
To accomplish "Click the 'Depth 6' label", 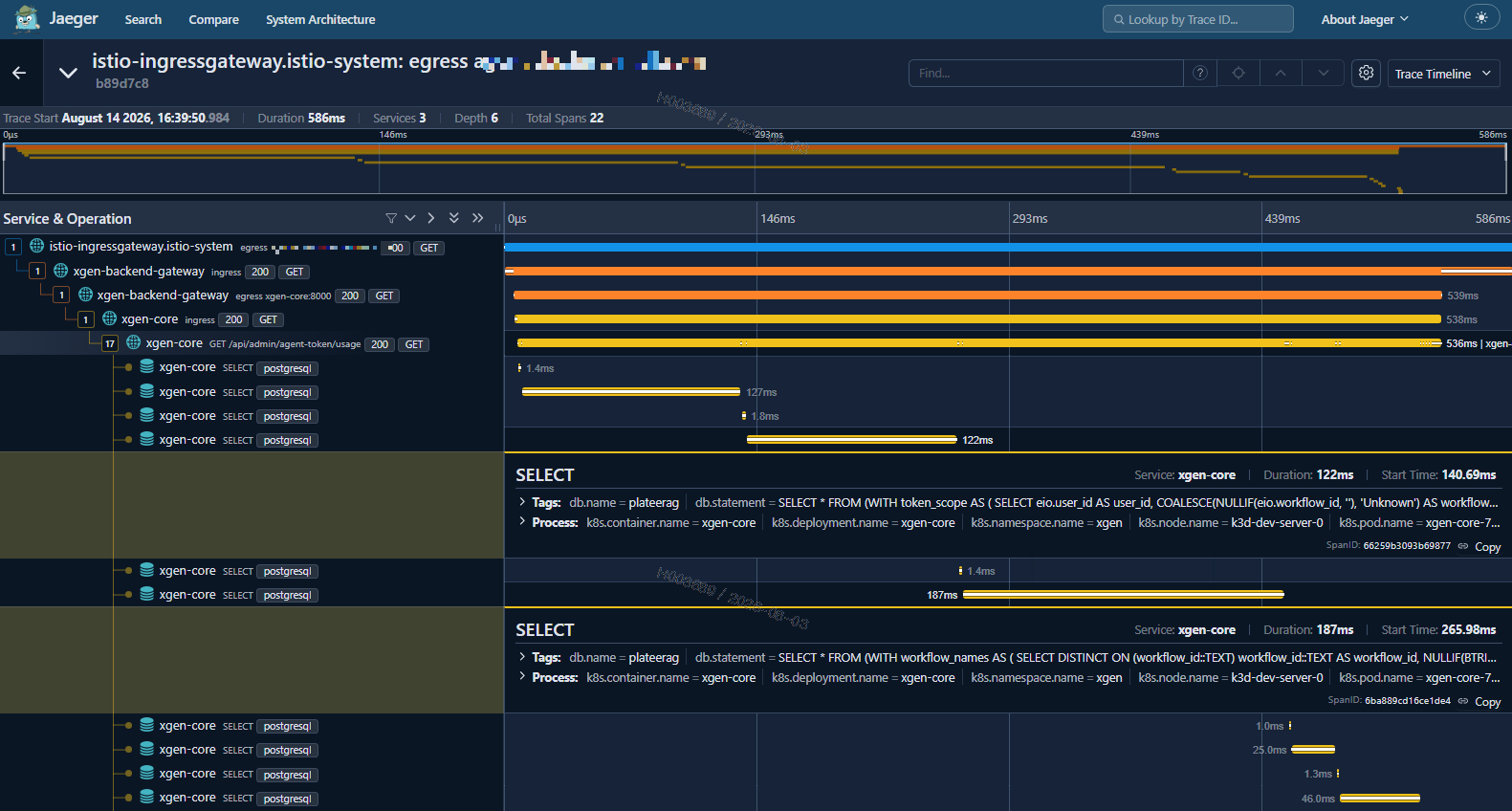I will [476, 118].
